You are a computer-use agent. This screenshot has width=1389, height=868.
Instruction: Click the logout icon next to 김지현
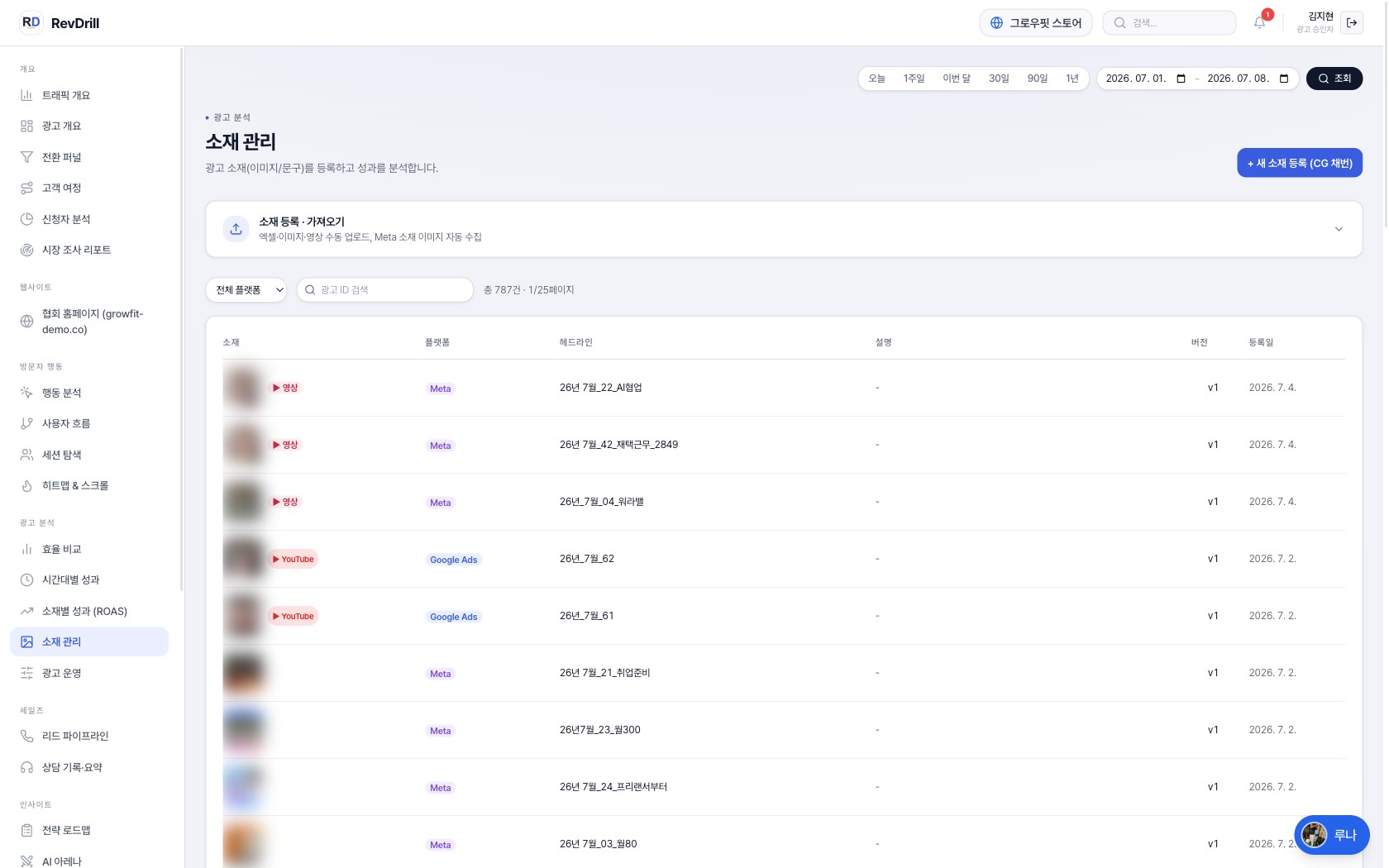point(1352,22)
